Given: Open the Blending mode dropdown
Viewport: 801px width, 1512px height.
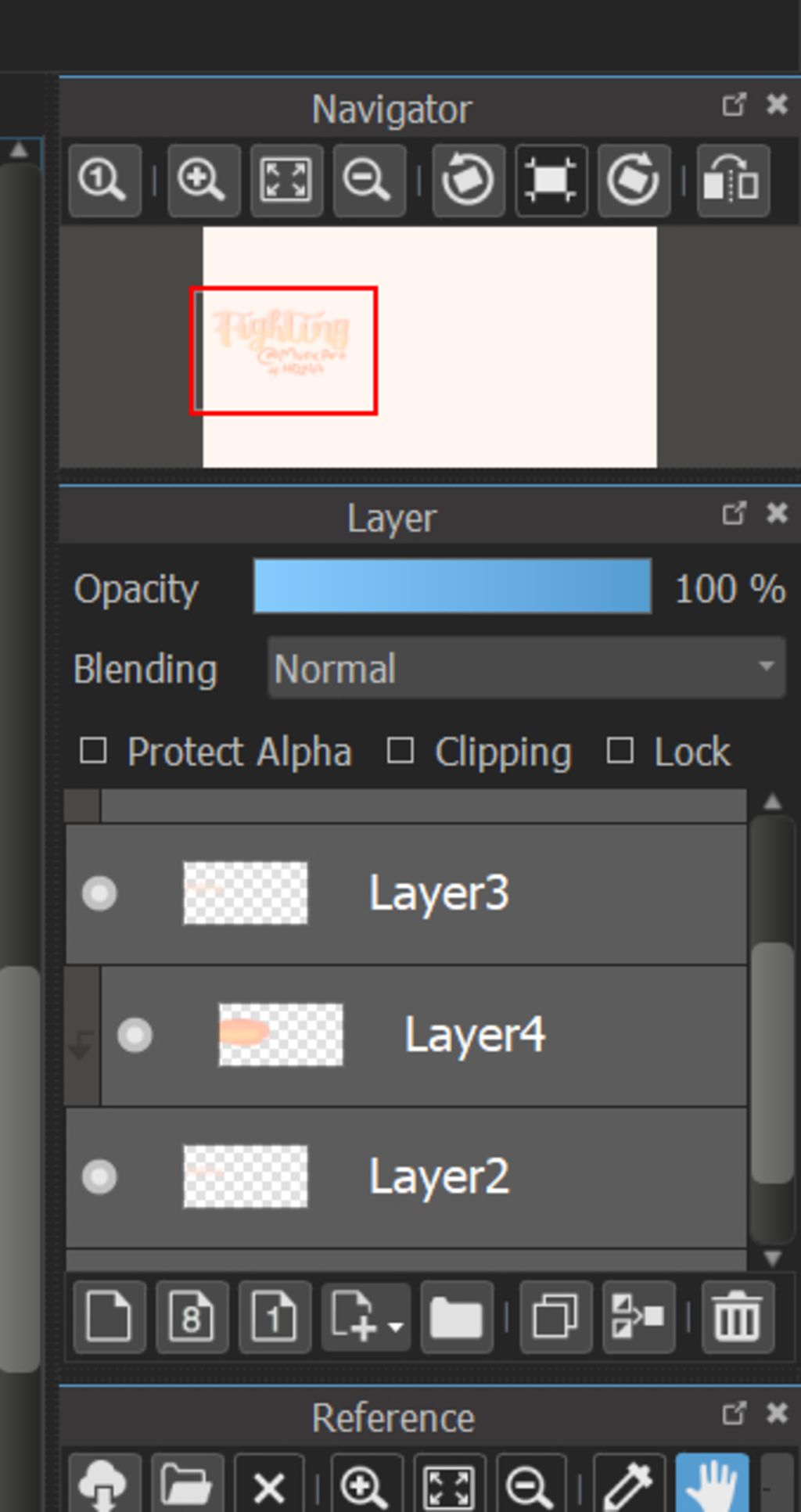Looking at the screenshot, I should (x=526, y=668).
